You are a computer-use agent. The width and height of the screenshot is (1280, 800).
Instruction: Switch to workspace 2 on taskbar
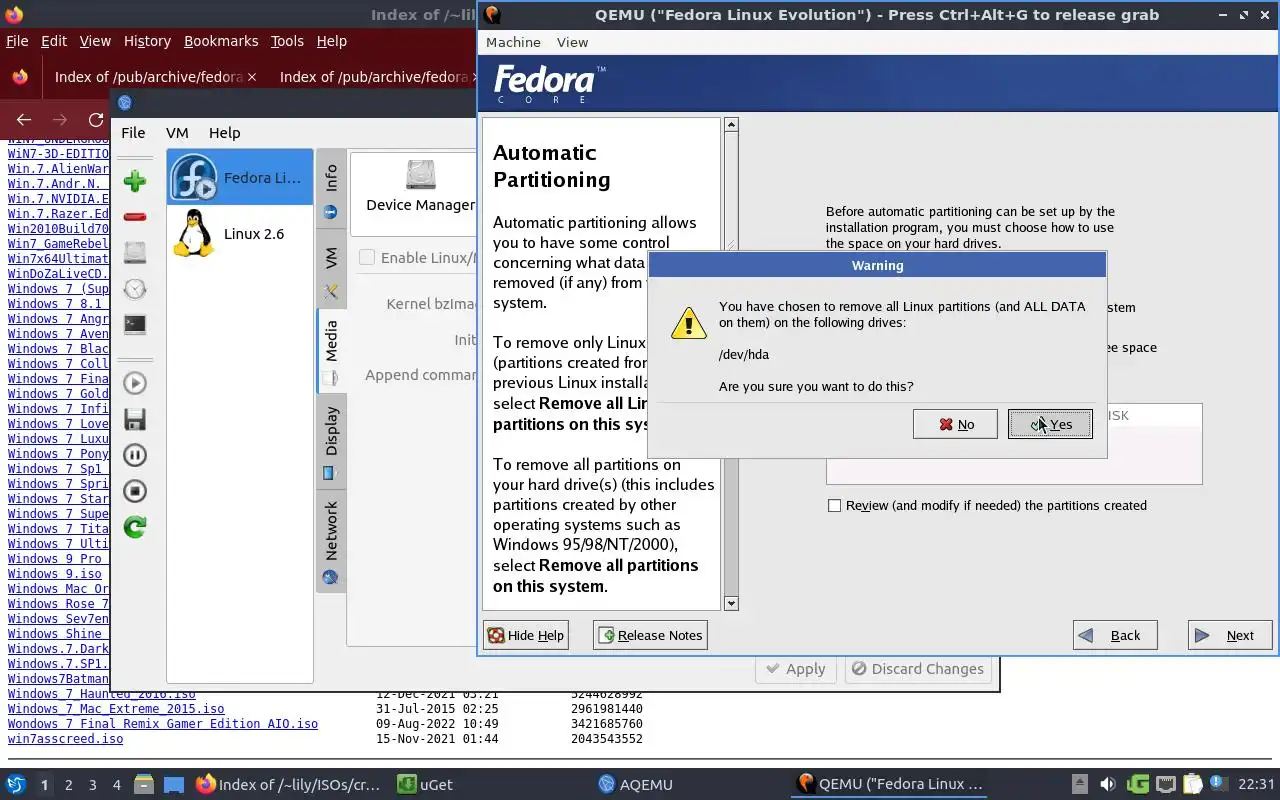pyautogui.click(x=68, y=785)
